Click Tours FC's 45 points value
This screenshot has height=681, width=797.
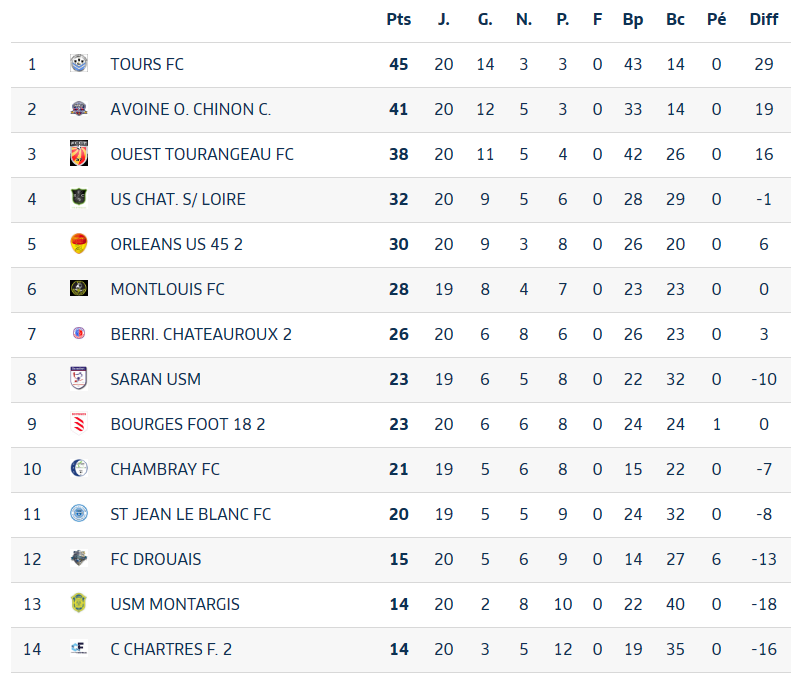click(x=398, y=65)
